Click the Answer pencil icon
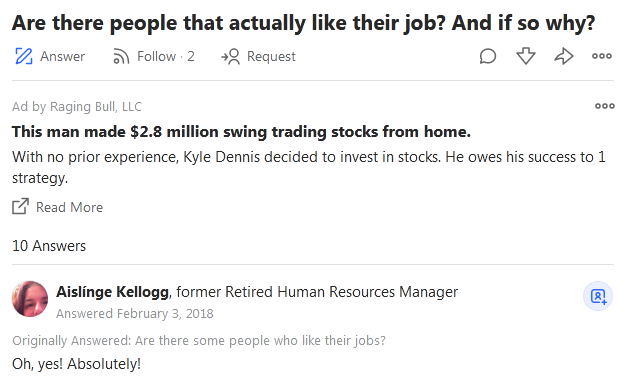Viewport: 628px width, 386px height. point(24,56)
